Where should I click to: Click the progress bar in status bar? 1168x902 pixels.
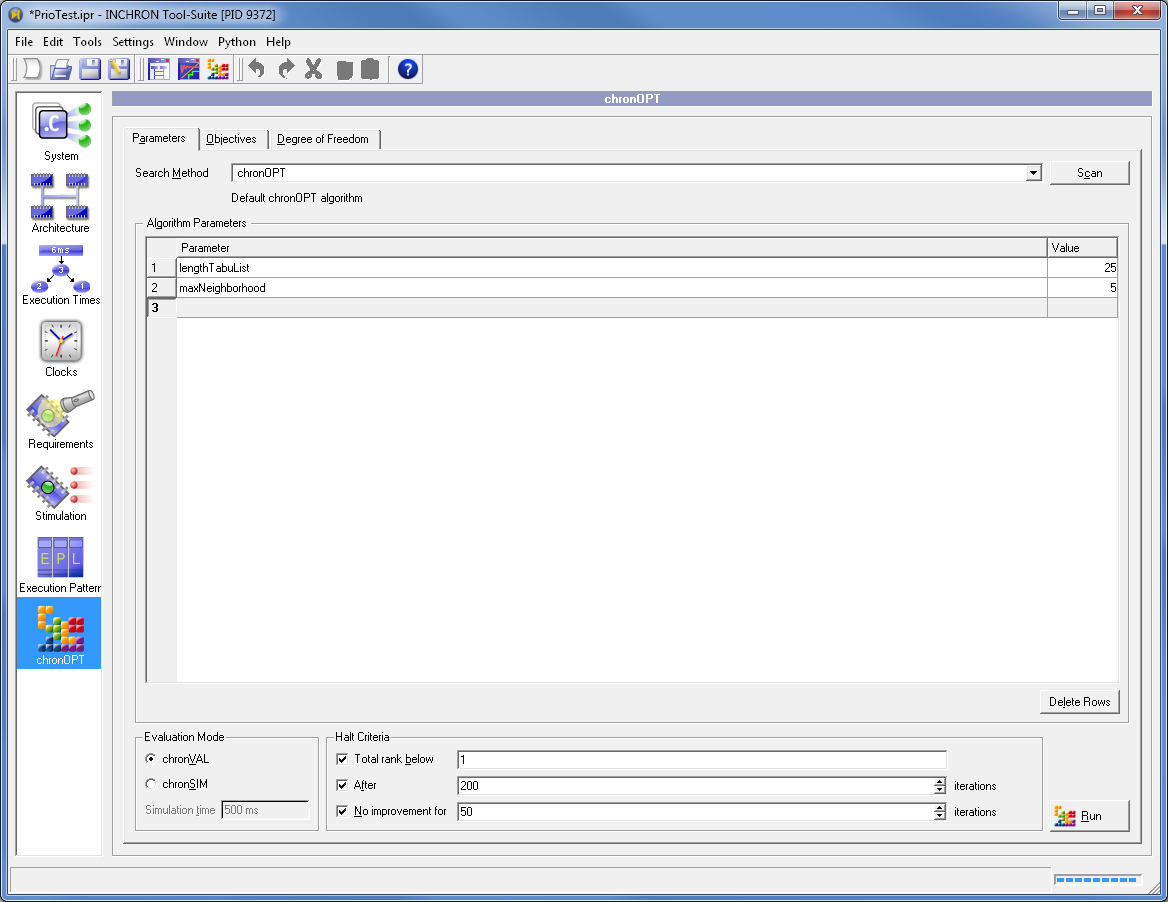point(1097,880)
